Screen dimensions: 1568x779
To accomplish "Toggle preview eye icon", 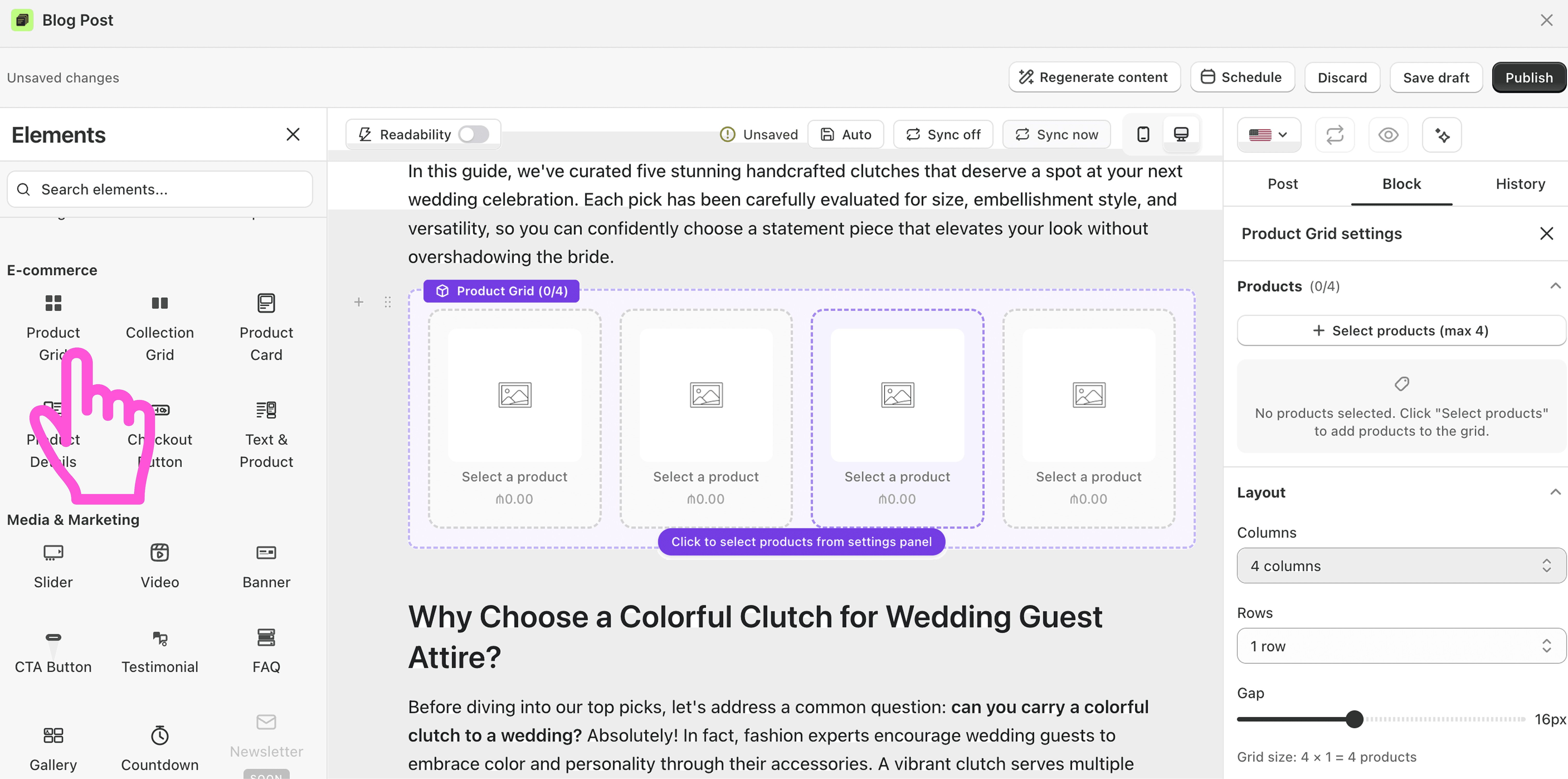I will (x=1388, y=135).
